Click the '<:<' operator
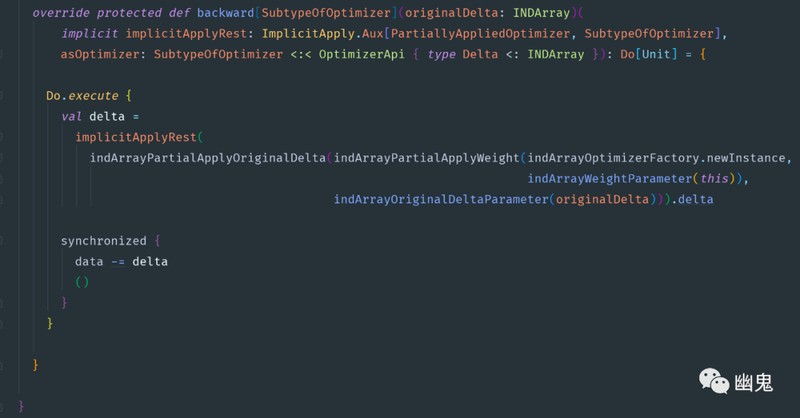The image size is (800, 418). [x=301, y=54]
